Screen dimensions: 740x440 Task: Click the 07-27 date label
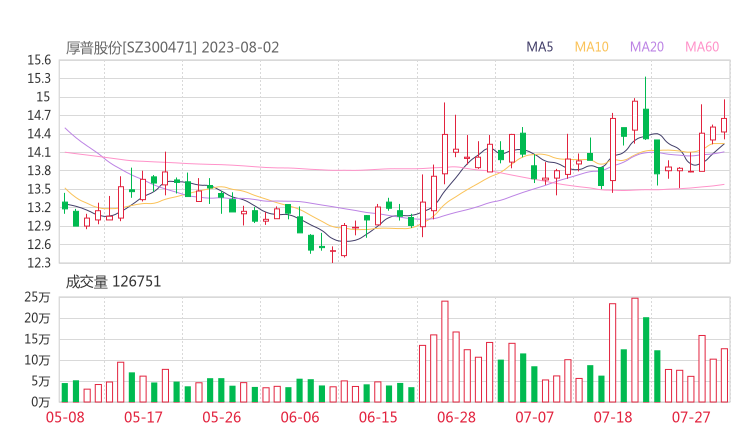point(691,417)
